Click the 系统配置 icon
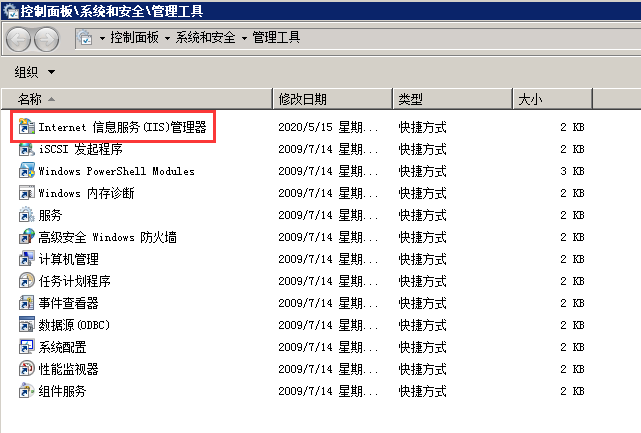 point(27,347)
